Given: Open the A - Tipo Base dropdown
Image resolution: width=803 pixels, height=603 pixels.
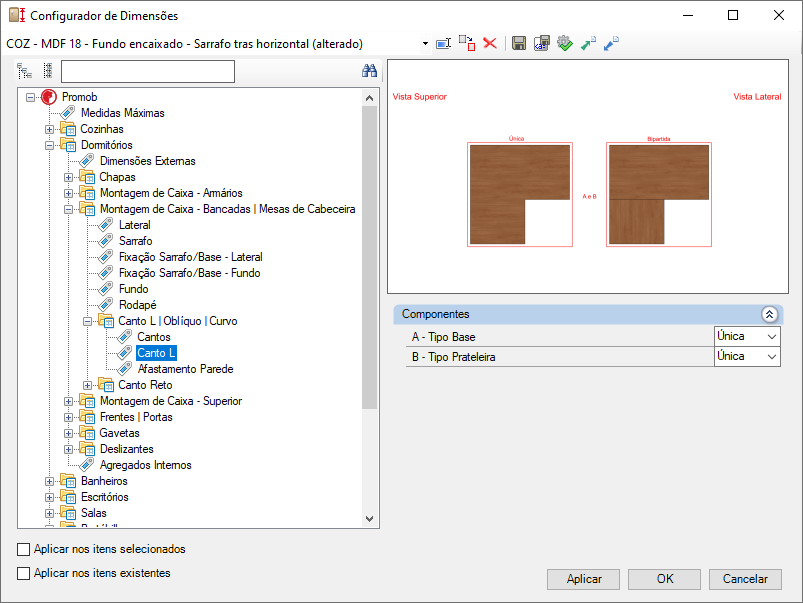Looking at the screenshot, I should 747,337.
